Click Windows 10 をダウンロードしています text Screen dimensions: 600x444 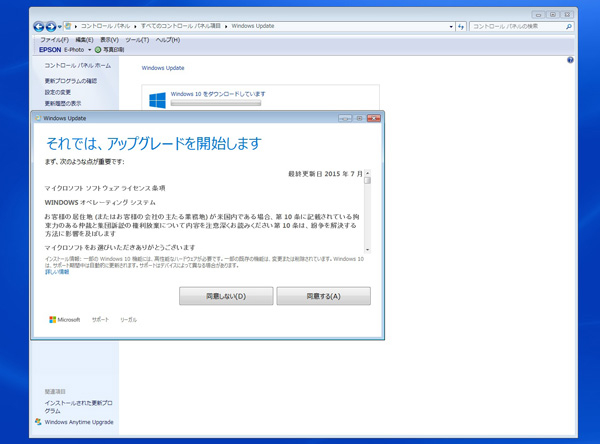[x=218, y=94]
